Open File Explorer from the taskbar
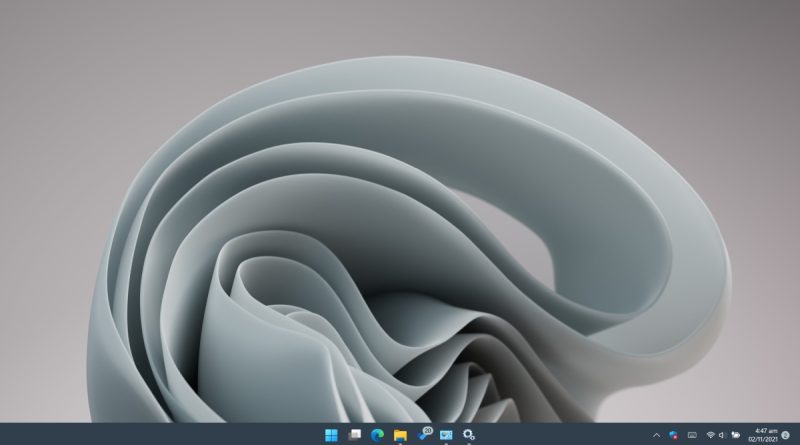 401,435
